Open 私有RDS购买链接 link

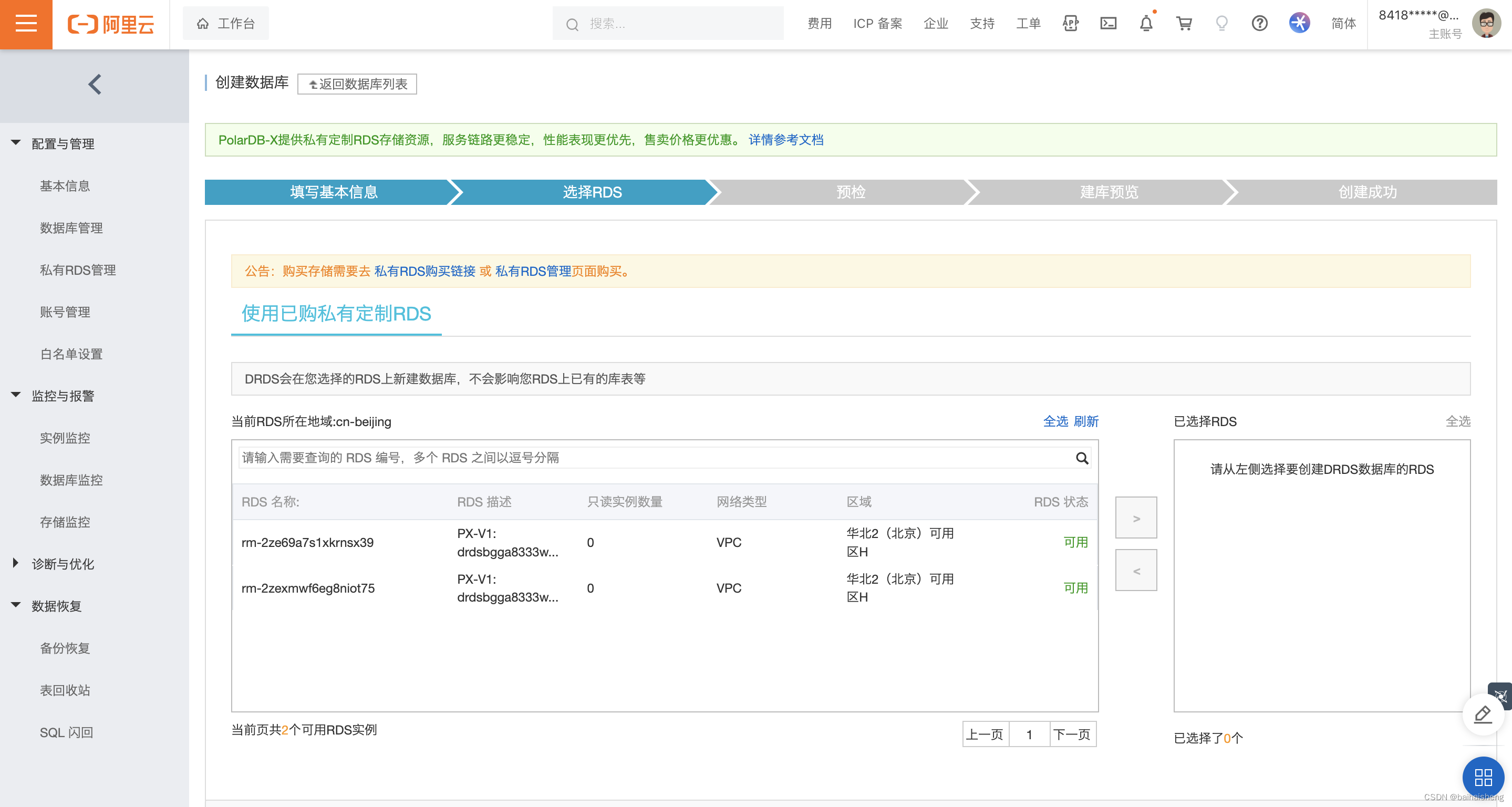point(424,271)
